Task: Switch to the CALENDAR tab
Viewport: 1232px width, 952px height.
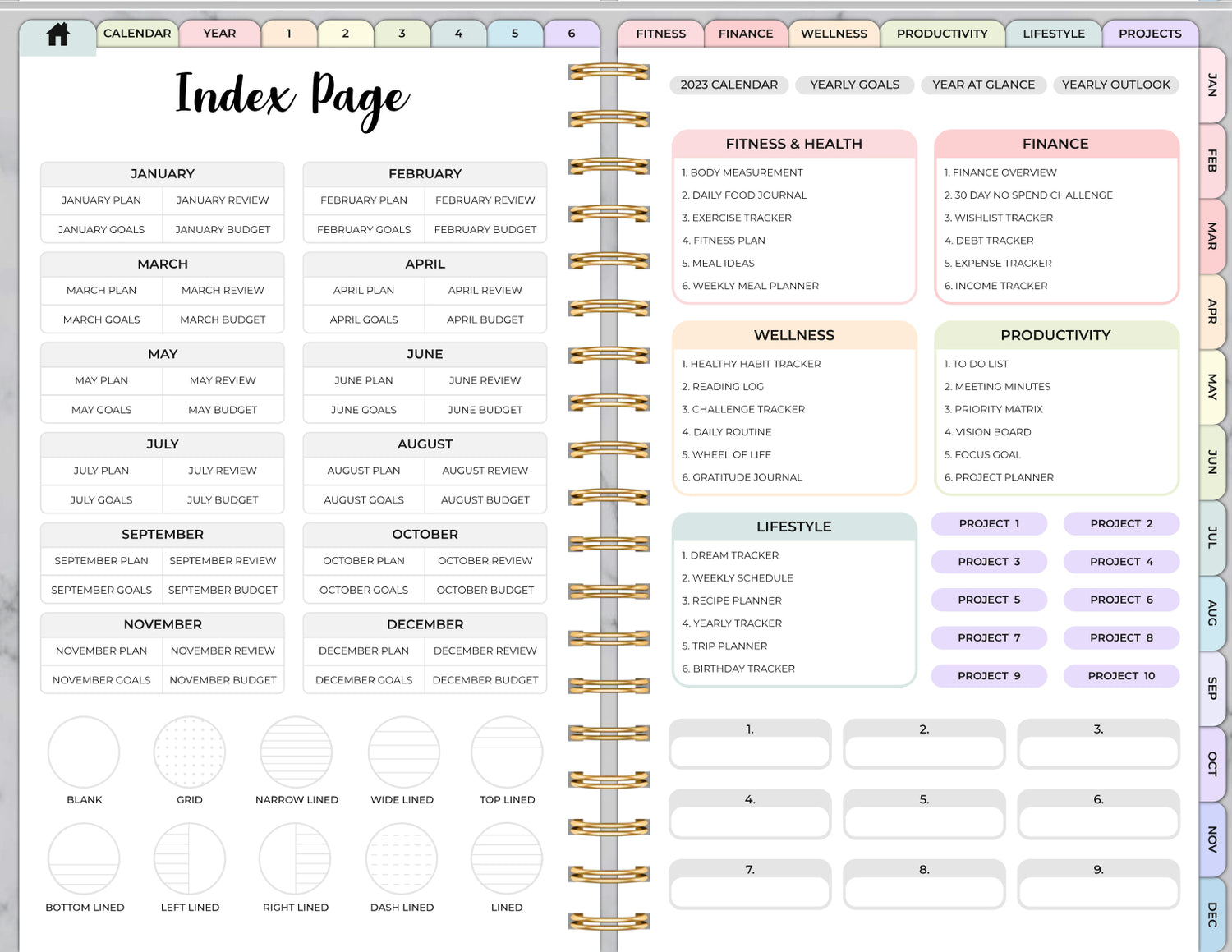Action: [x=137, y=34]
